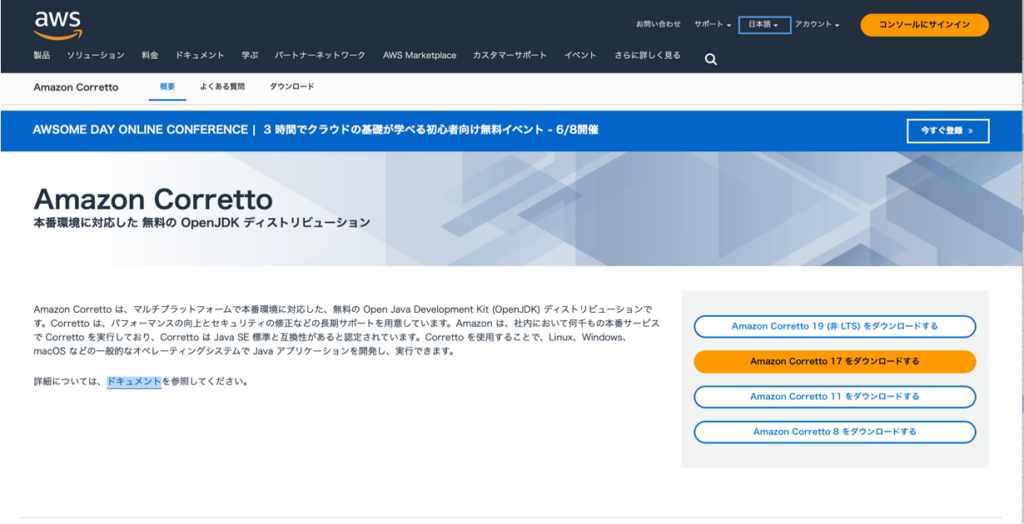Expand the アカウント dropdown
Viewport: 1024px width, 524px height.
pos(817,24)
